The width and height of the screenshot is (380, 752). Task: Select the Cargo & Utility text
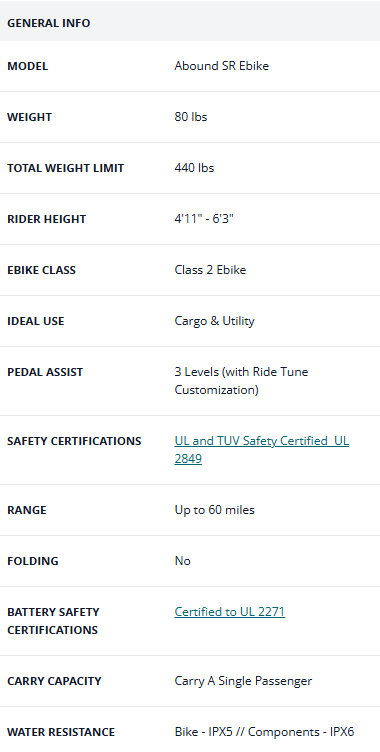[214, 321]
